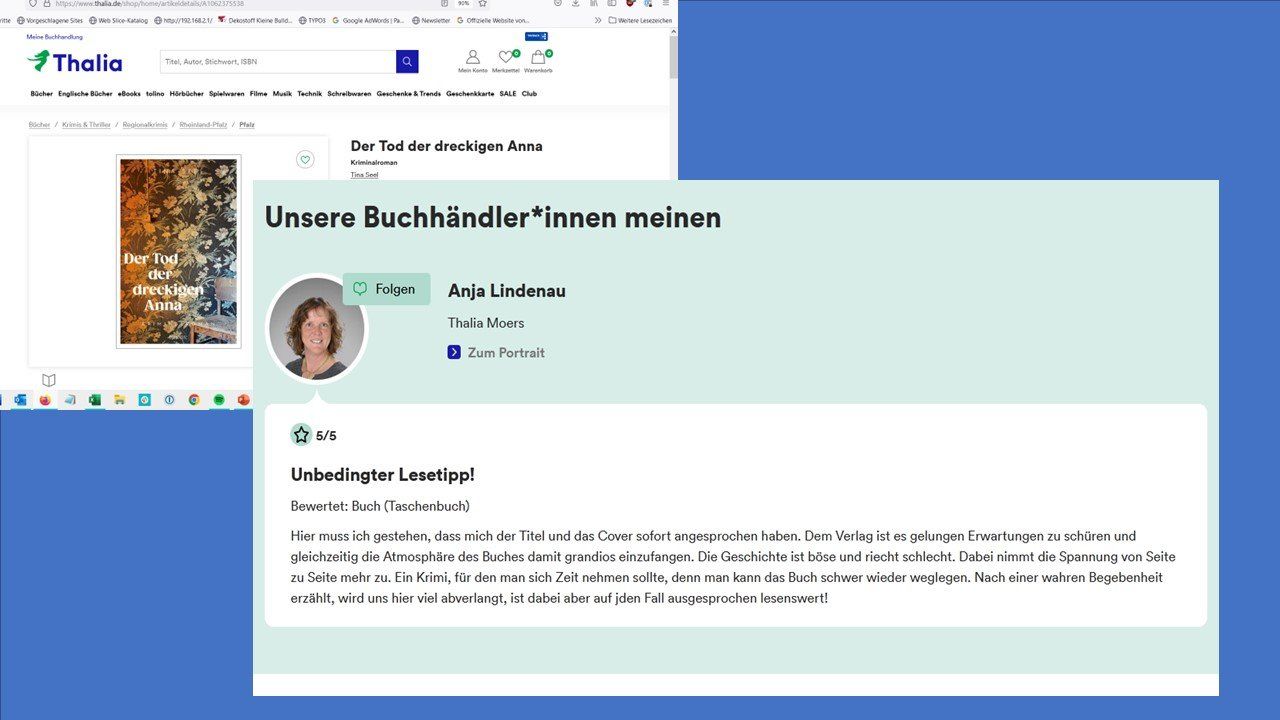This screenshot has height=720, width=1280.
Task: Open the SALE menu
Action: pyautogui.click(x=508, y=94)
